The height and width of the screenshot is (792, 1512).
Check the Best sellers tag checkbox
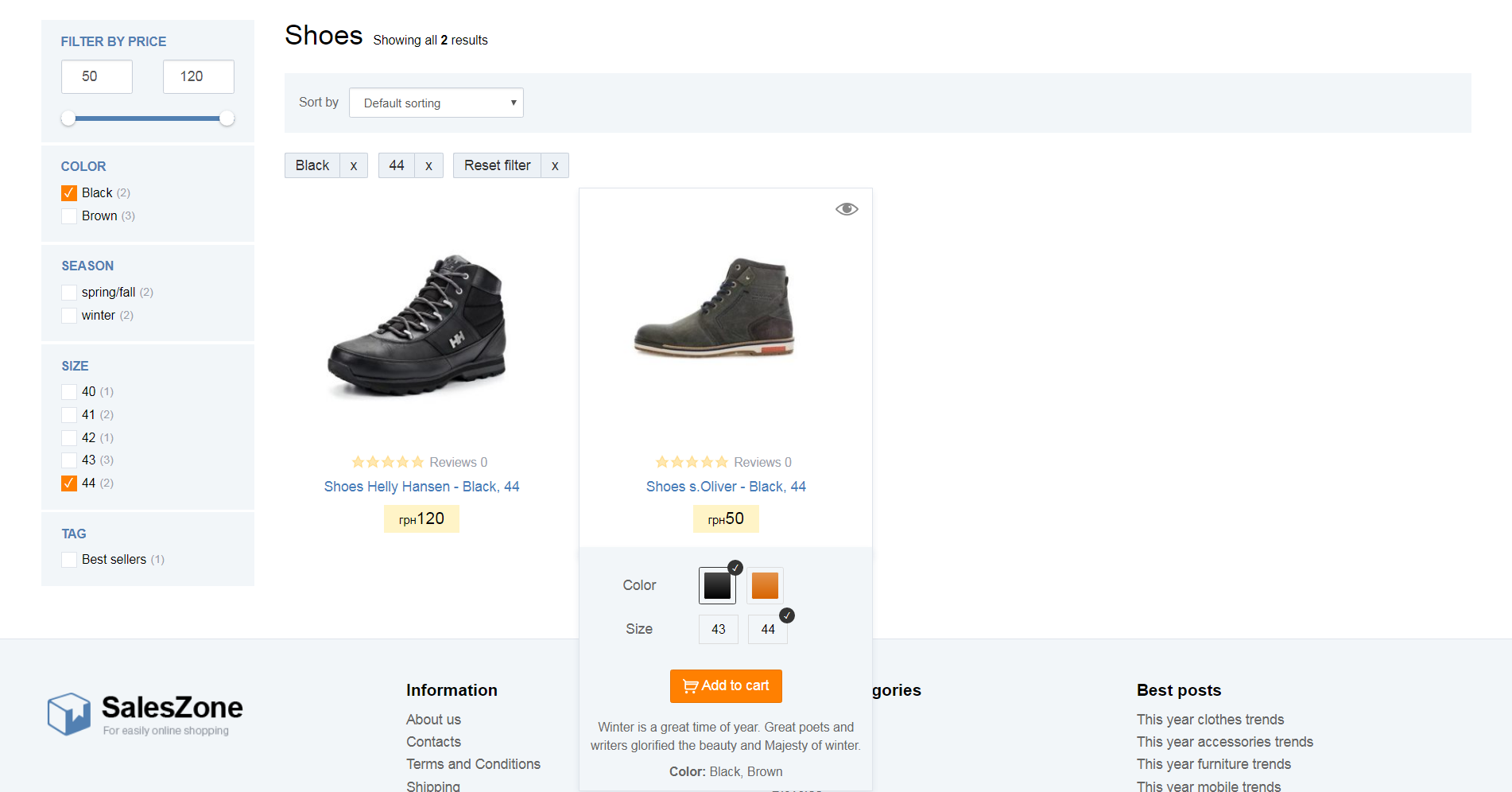pyautogui.click(x=69, y=560)
